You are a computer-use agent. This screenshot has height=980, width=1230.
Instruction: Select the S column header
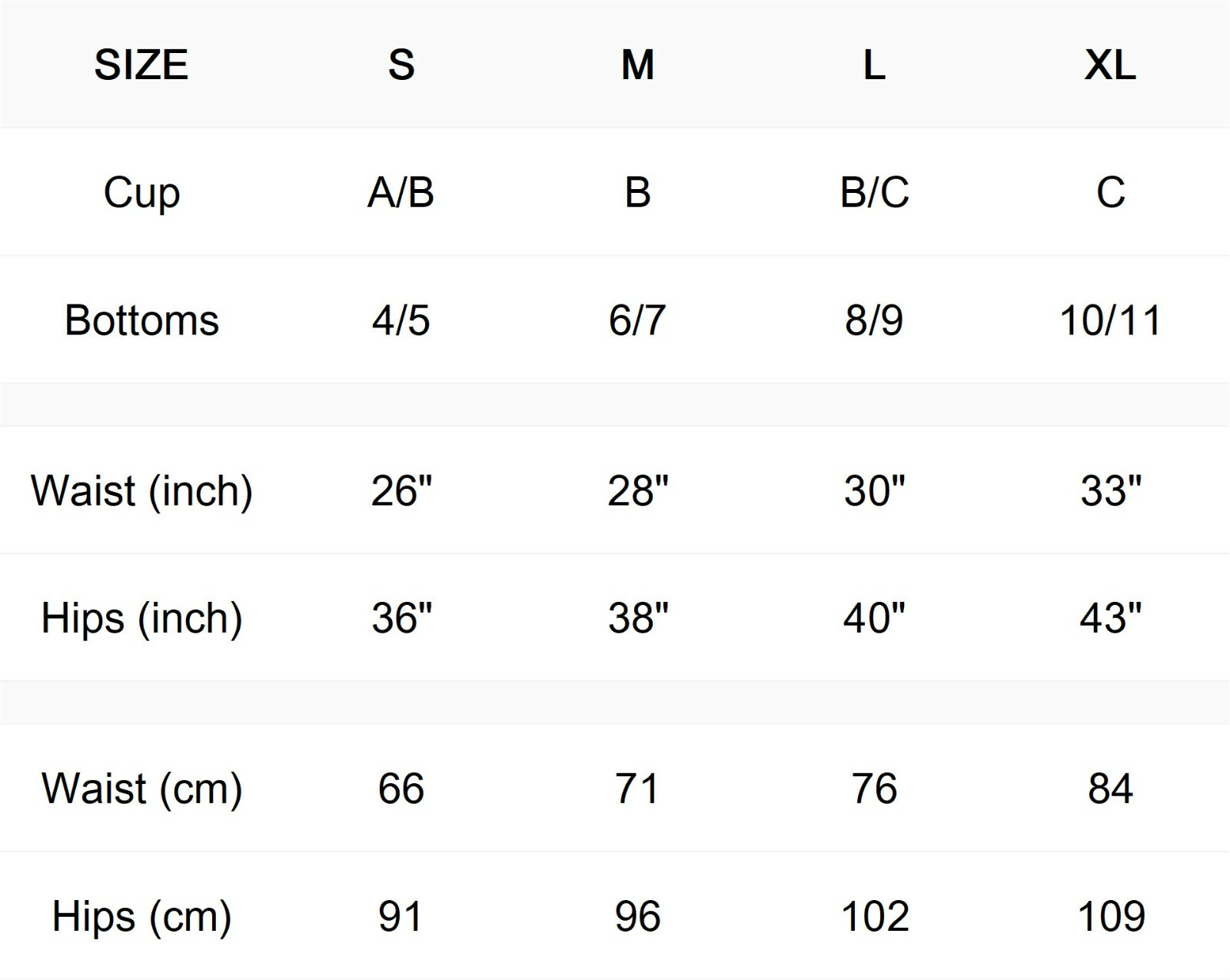pyautogui.click(x=401, y=65)
